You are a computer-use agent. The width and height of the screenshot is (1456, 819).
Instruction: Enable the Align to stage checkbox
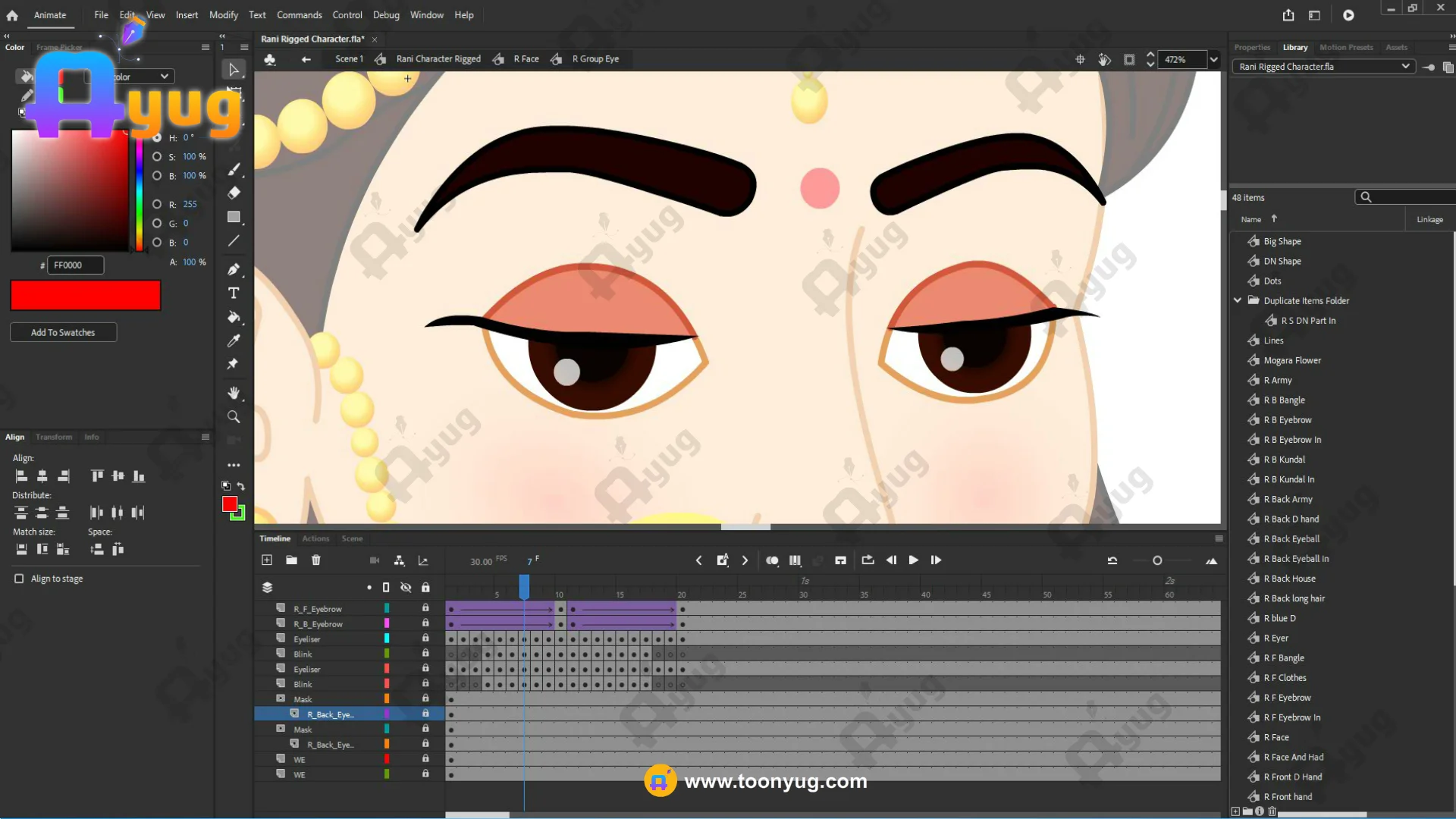19,579
